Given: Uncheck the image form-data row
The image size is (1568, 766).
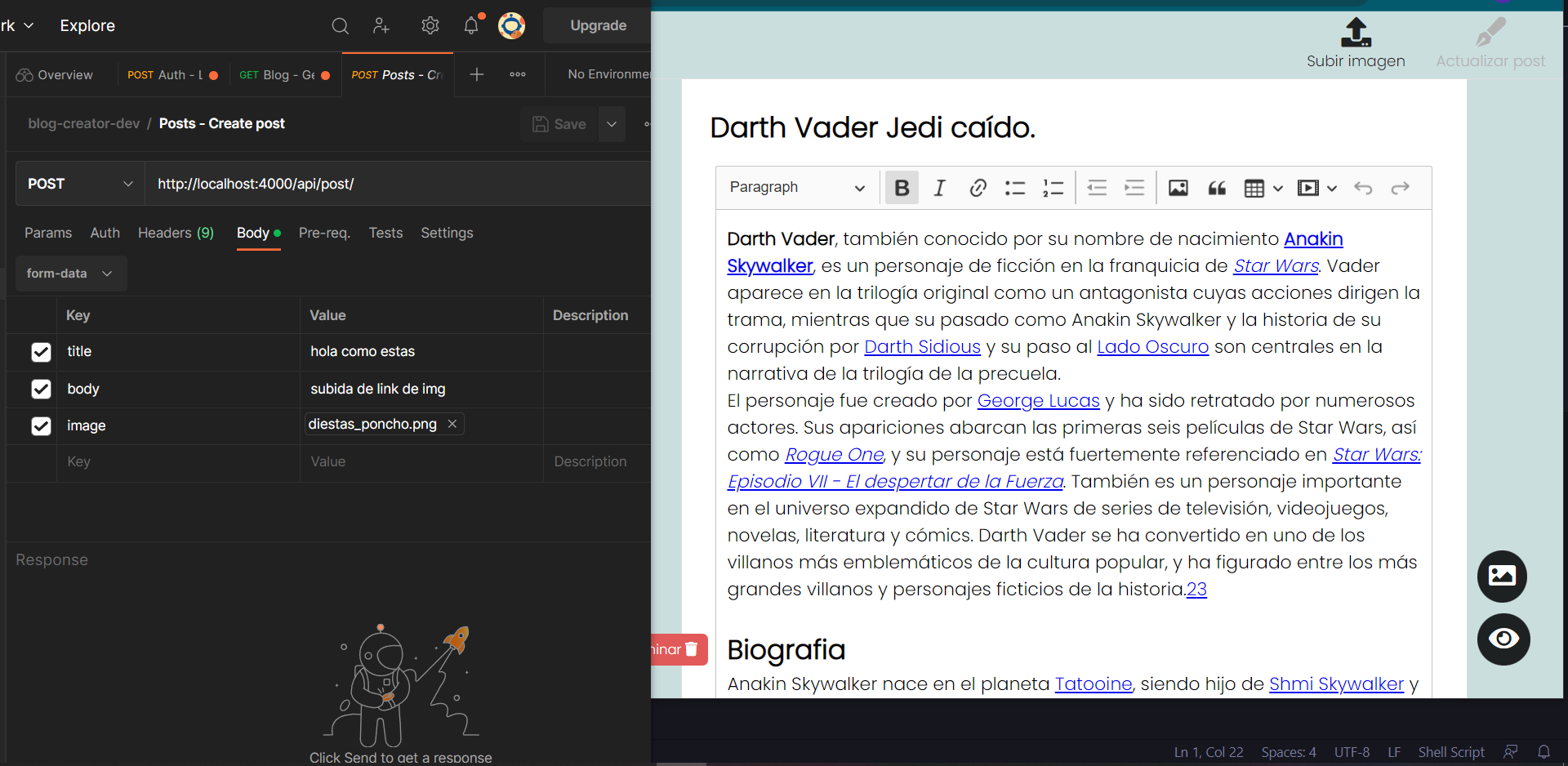Looking at the screenshot, I should [41, 426].
